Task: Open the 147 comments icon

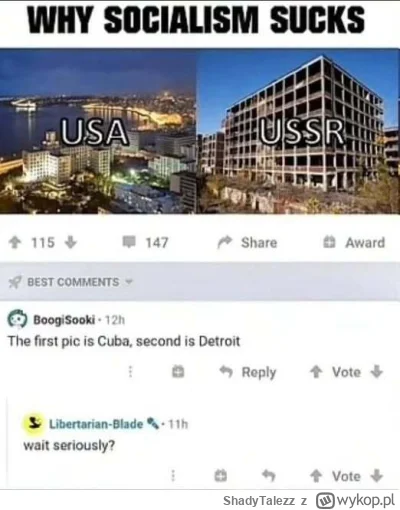Action: (129, 242)
